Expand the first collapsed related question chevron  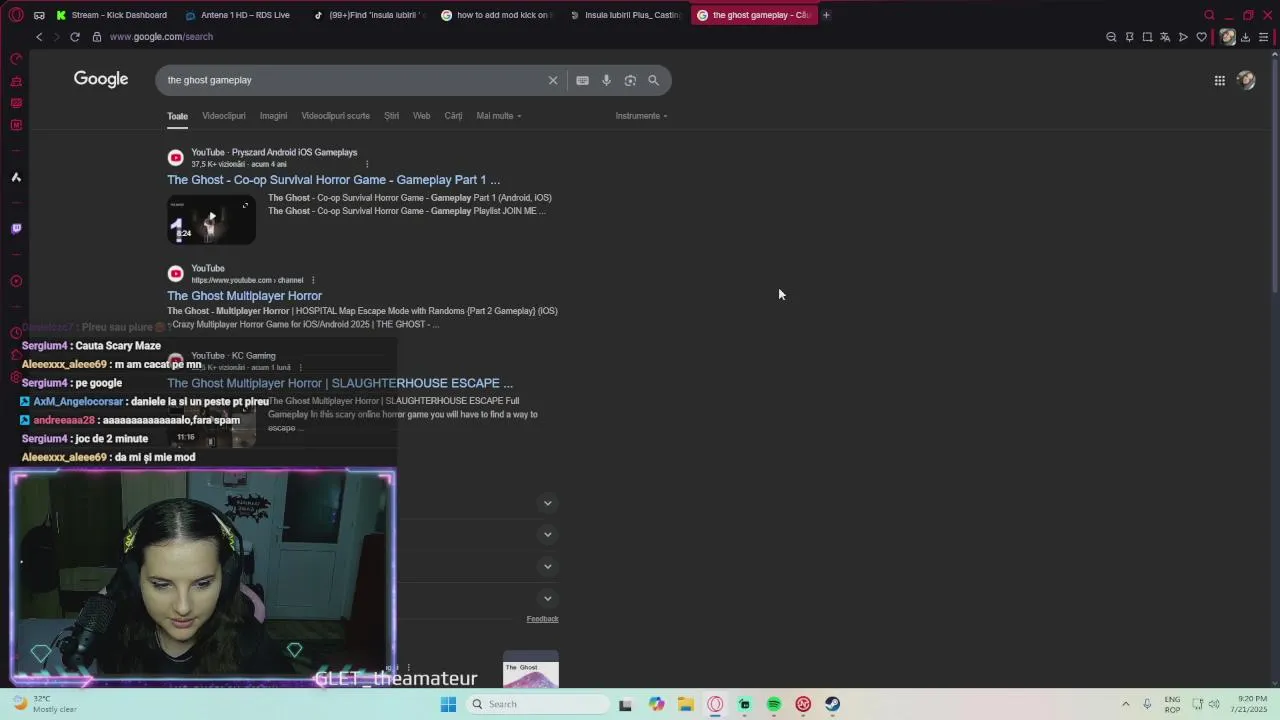(x=548, y=503)
